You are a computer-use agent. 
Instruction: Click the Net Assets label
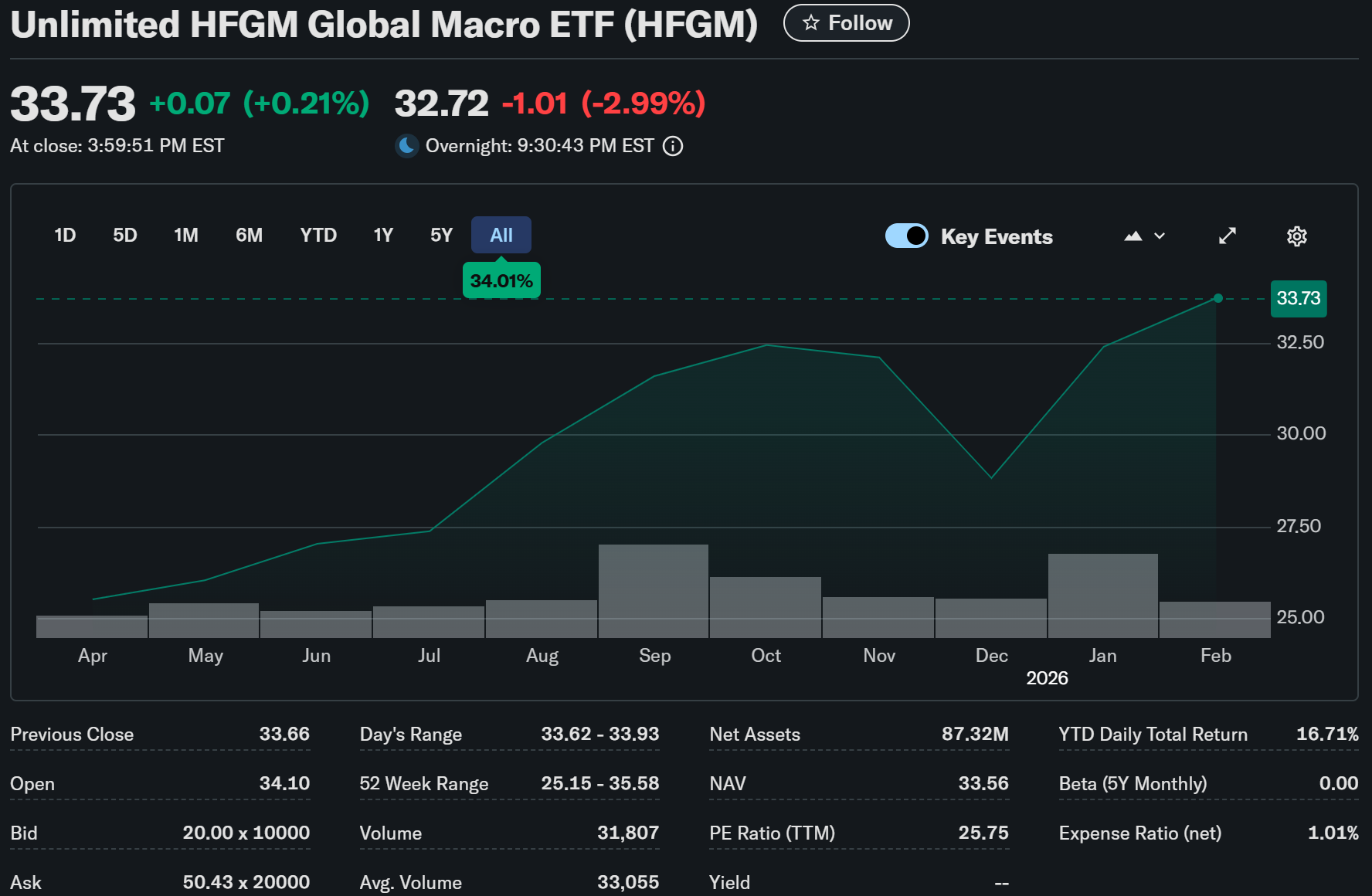click(755, 735)
